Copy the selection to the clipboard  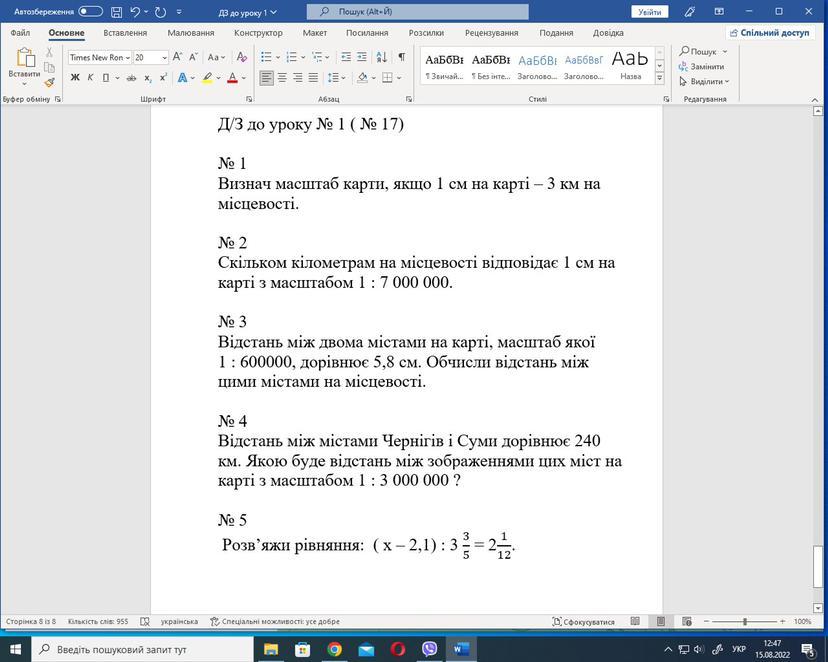(x=49, y=67)
